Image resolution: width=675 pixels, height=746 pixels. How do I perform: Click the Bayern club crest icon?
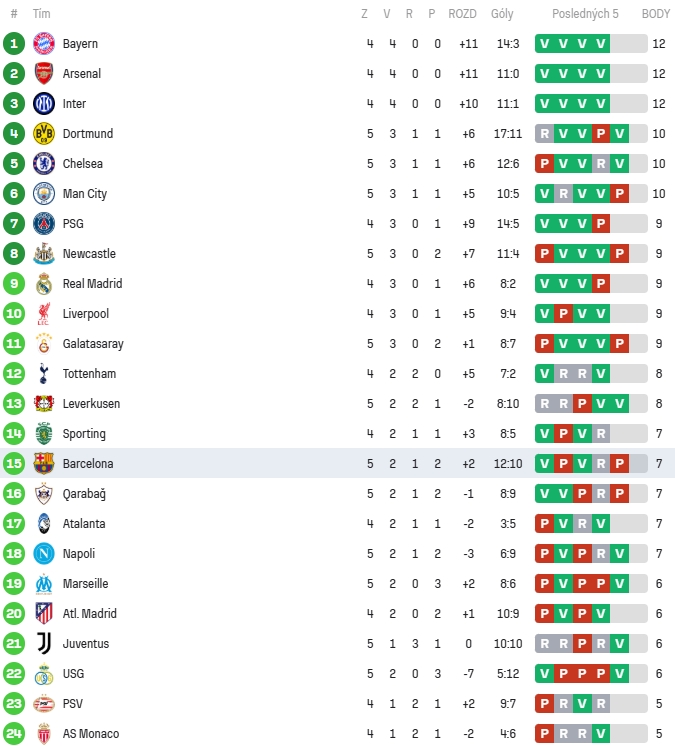43,44
